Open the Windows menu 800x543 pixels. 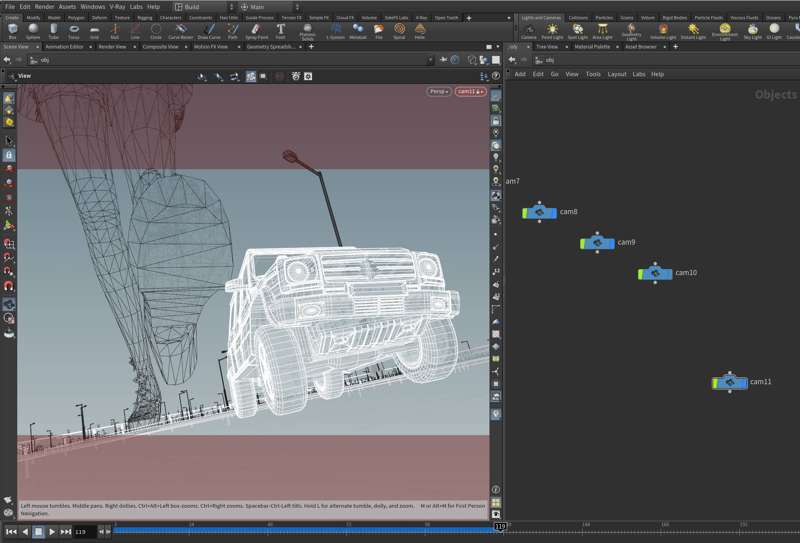(92, 7)
